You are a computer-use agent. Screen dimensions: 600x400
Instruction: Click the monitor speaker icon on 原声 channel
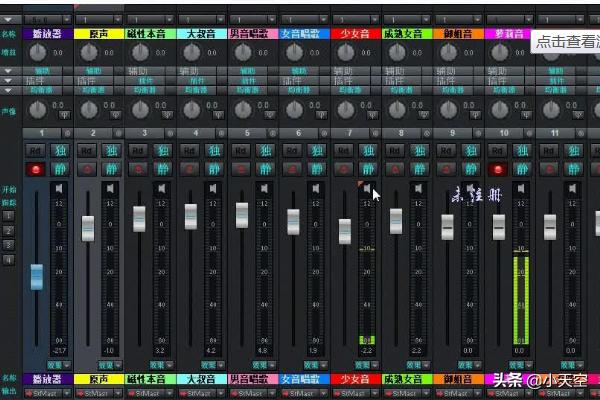point(111,188)
